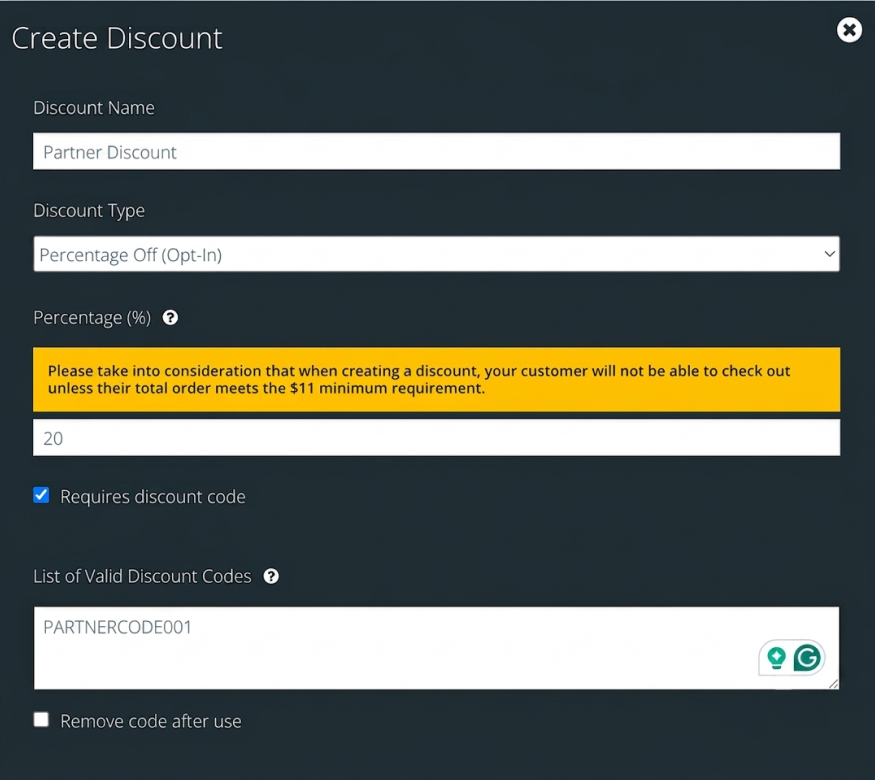875x780 pixels.
Task: Click the Remove code after use label
Action: click(x=151, y=721)
